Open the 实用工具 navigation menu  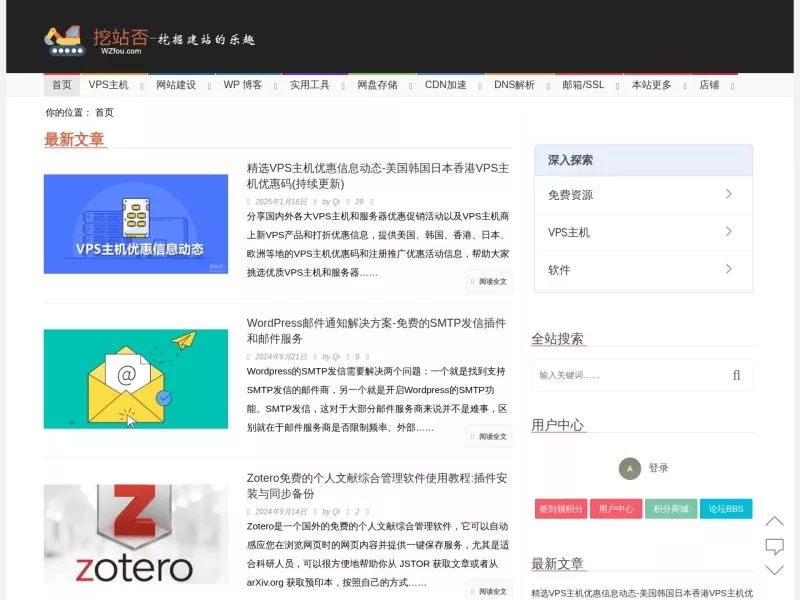(310, 85)
